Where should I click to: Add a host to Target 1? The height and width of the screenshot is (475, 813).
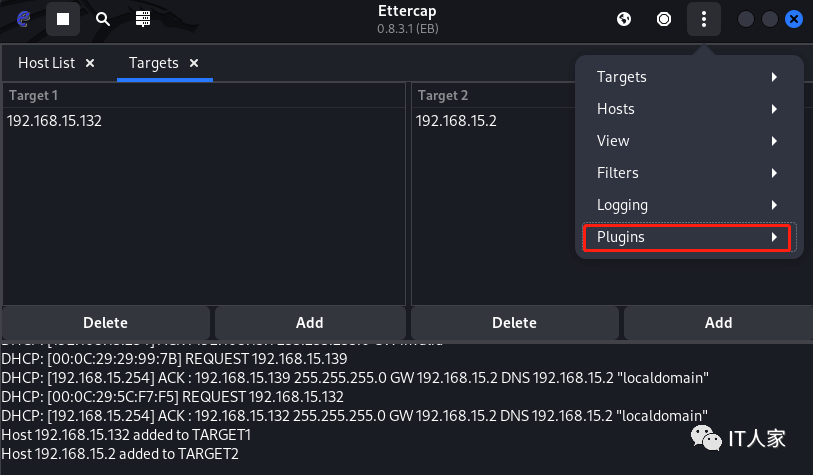[310, 323]
